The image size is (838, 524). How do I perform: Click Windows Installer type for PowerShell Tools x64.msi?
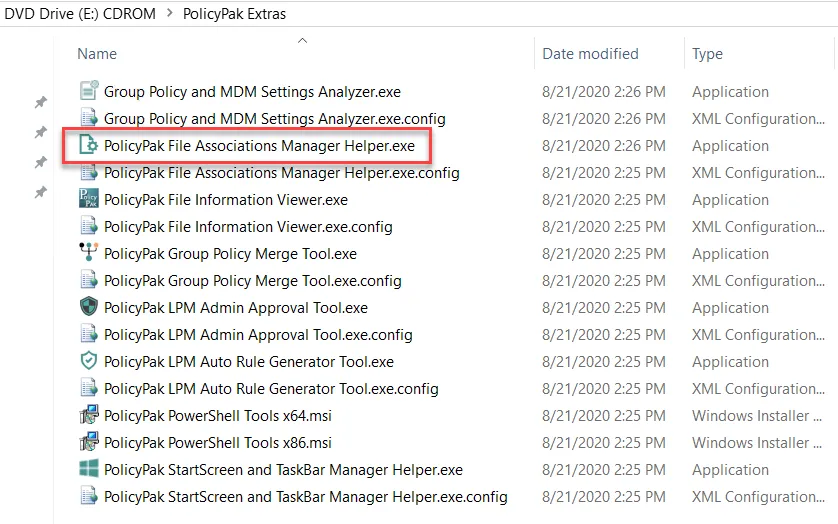[757, 416]
